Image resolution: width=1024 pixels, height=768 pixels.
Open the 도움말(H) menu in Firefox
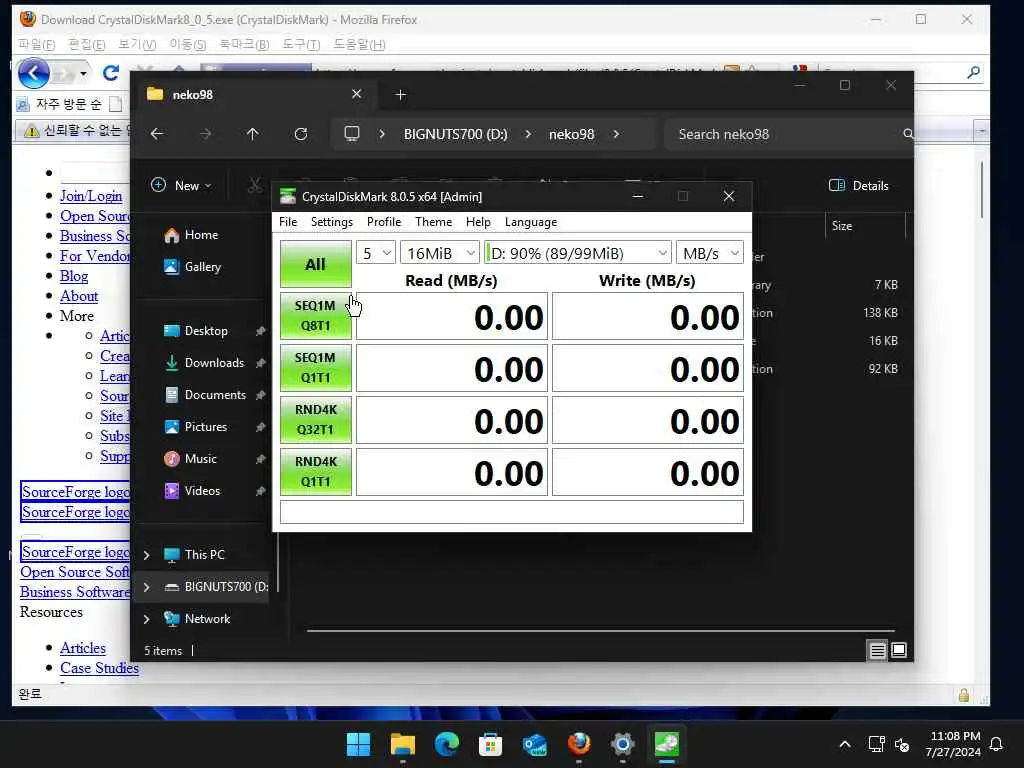(359, 44)
